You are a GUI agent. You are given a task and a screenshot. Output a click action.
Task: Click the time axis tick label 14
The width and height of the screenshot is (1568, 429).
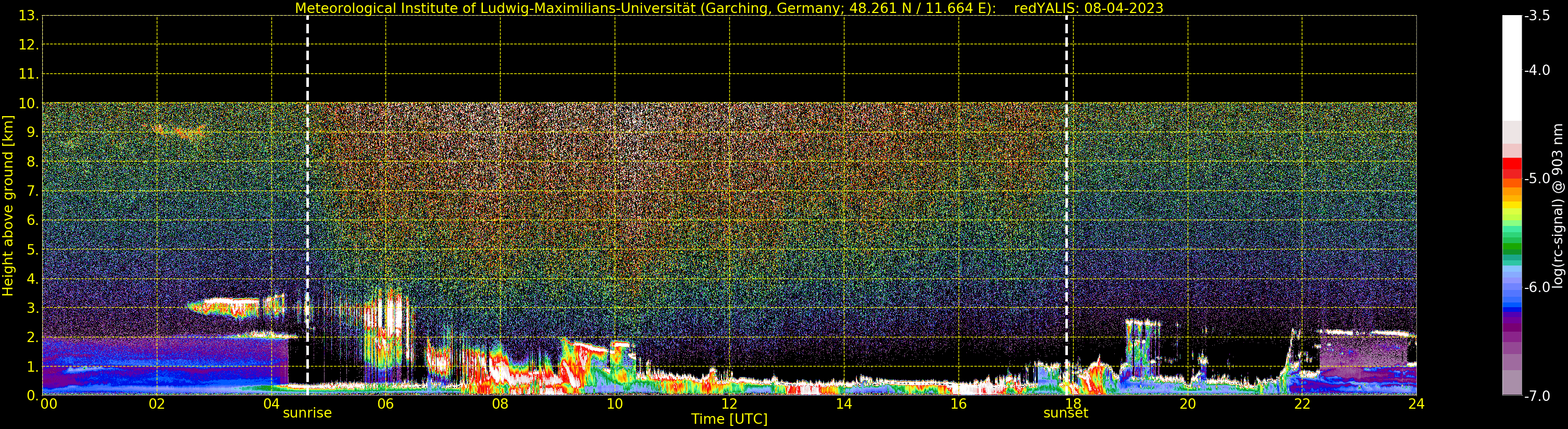pyautogui.click(x=844, y=403)
